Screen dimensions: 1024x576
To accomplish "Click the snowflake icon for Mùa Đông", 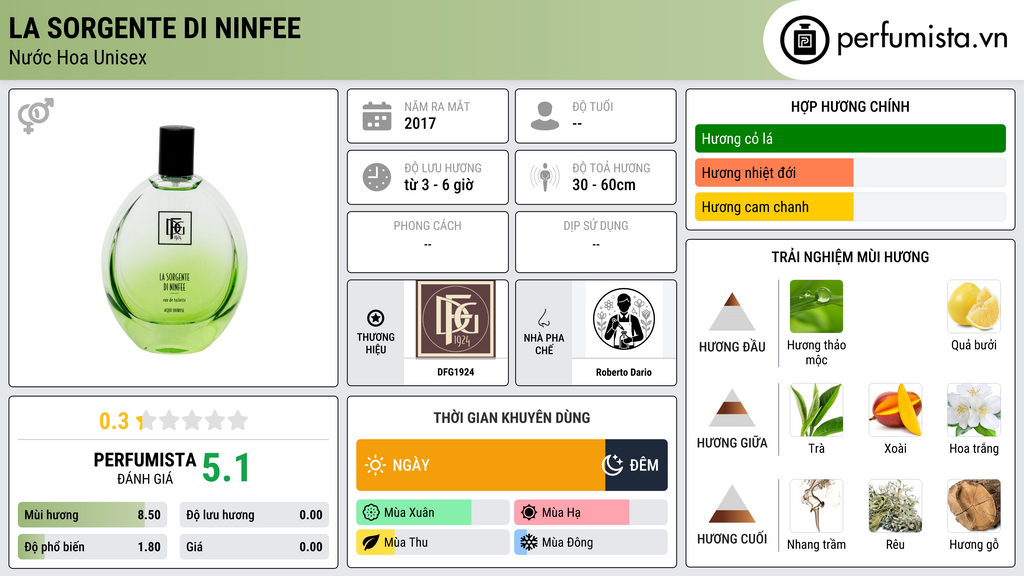I will click(529, 542).
